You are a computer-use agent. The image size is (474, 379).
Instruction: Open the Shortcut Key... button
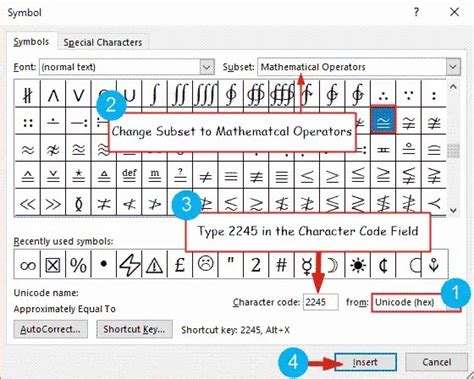[x=134, y=329]
